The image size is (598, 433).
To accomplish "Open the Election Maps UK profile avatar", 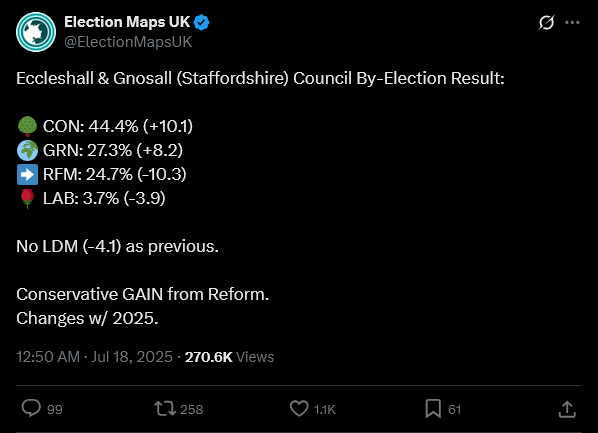I will pyautogui.click(x=36, y=32).
